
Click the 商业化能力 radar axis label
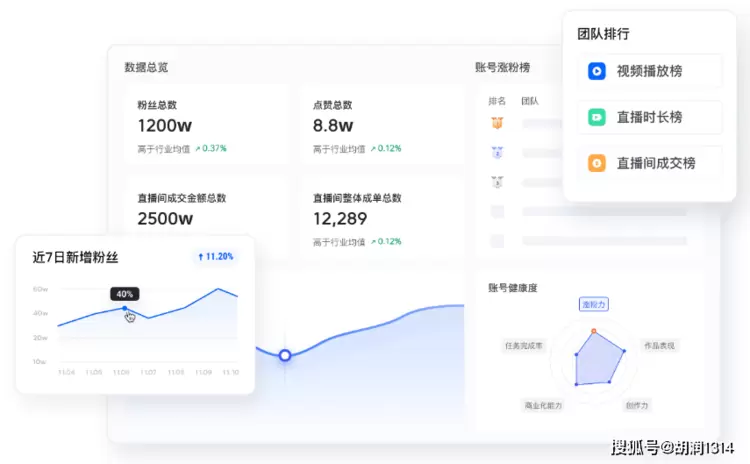point(543,405)
